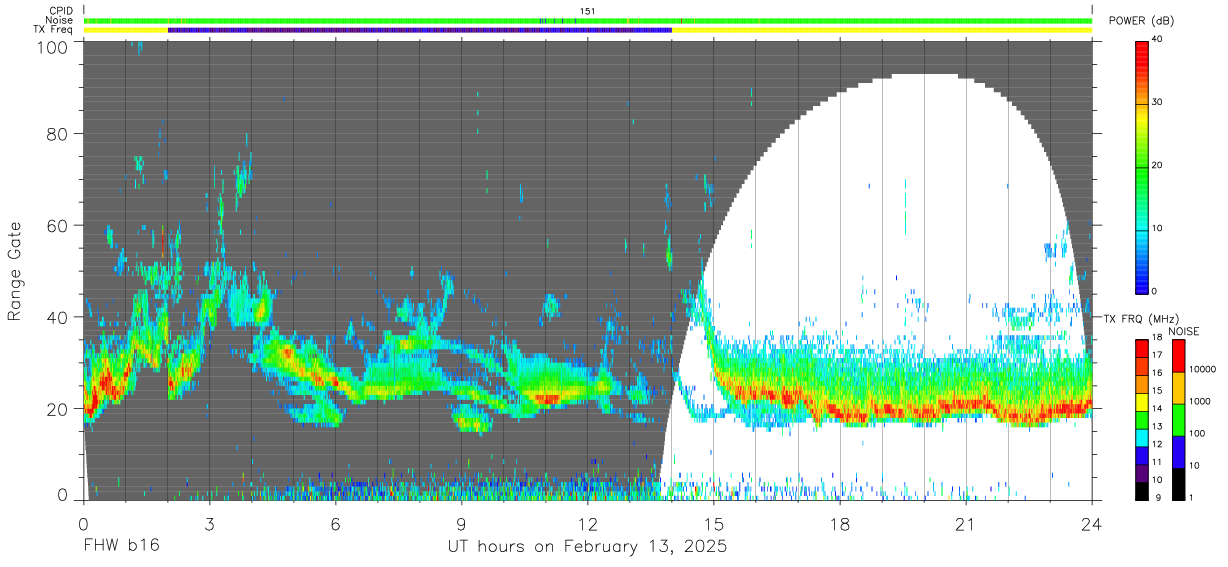
Task: Click y-axis tick label '60'
Action: [x=59, y=225]
